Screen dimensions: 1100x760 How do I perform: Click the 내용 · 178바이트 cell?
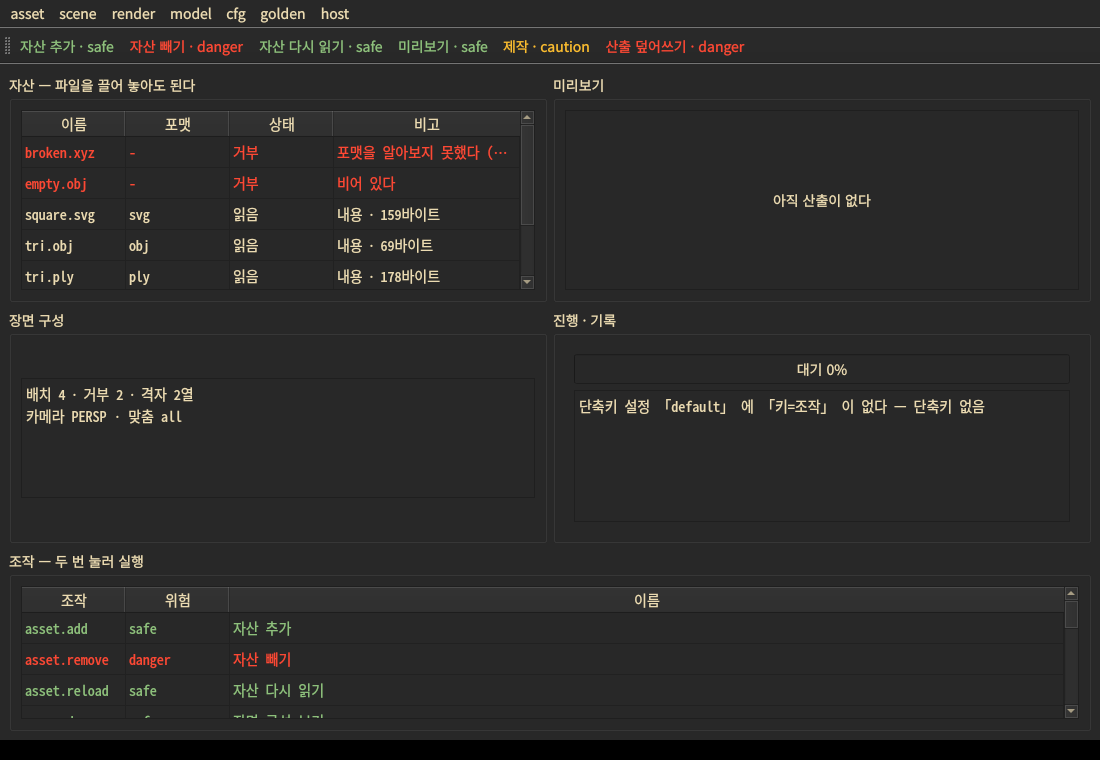[427, 276]
